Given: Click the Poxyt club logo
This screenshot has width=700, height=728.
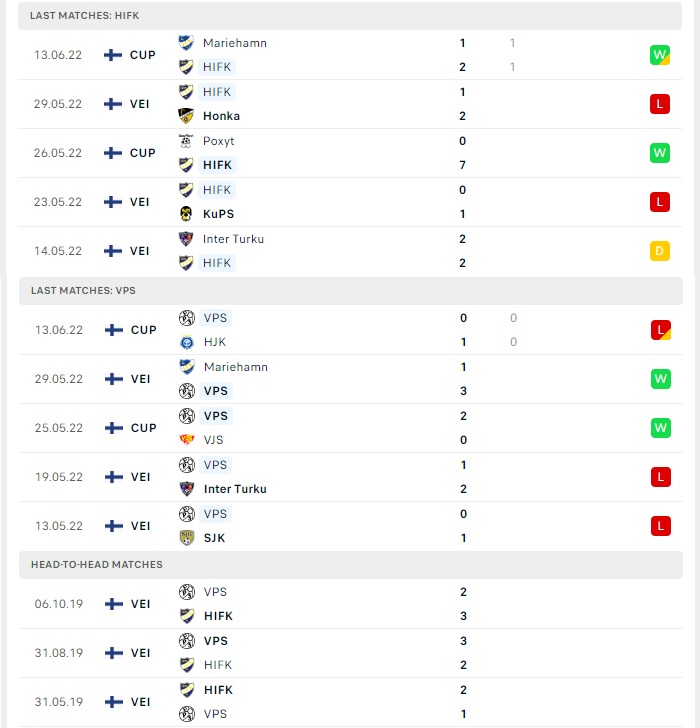Looking at the screenshot, I should coord(186,141).
